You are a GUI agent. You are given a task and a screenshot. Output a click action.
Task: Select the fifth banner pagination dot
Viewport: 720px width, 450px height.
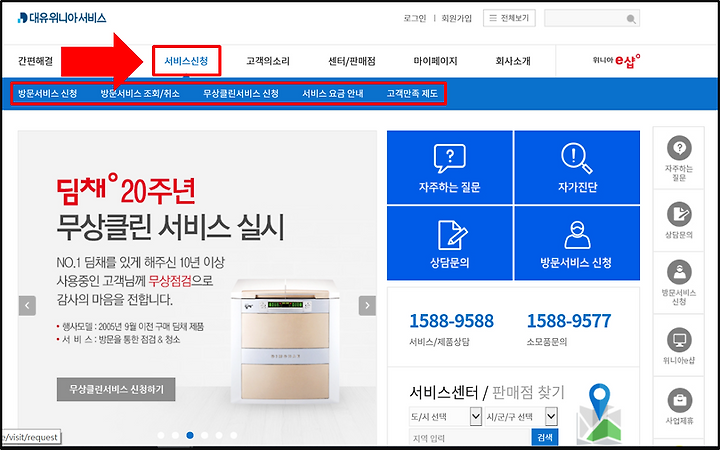(x=219, y=435)
